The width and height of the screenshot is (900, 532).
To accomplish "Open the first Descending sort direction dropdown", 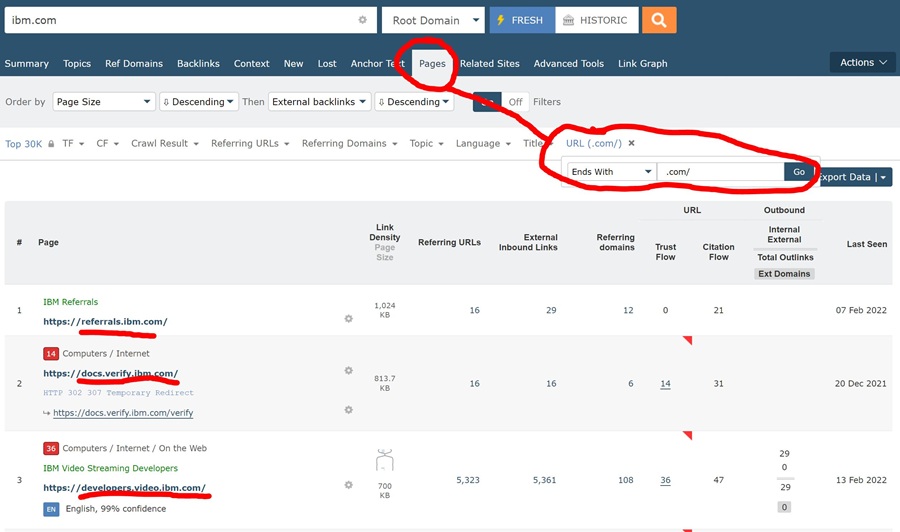I will pyautogui.click(x=199, y=102).
